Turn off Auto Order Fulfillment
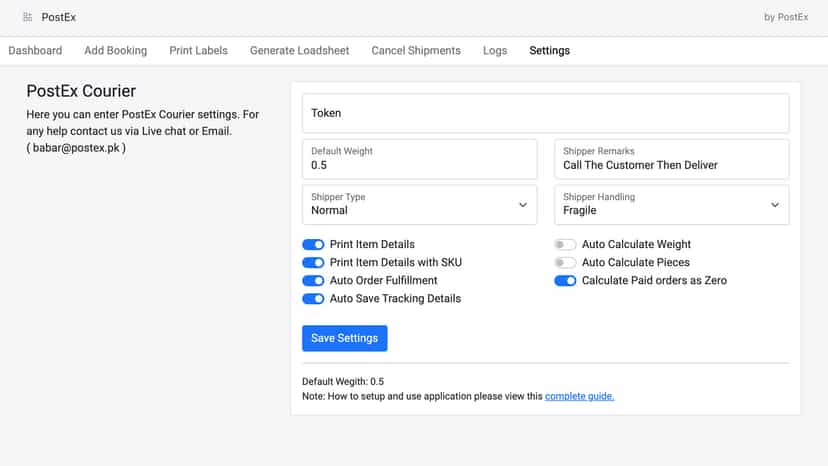Image resolution: width=828 pixels, height=466 pixels. point(313,281)
